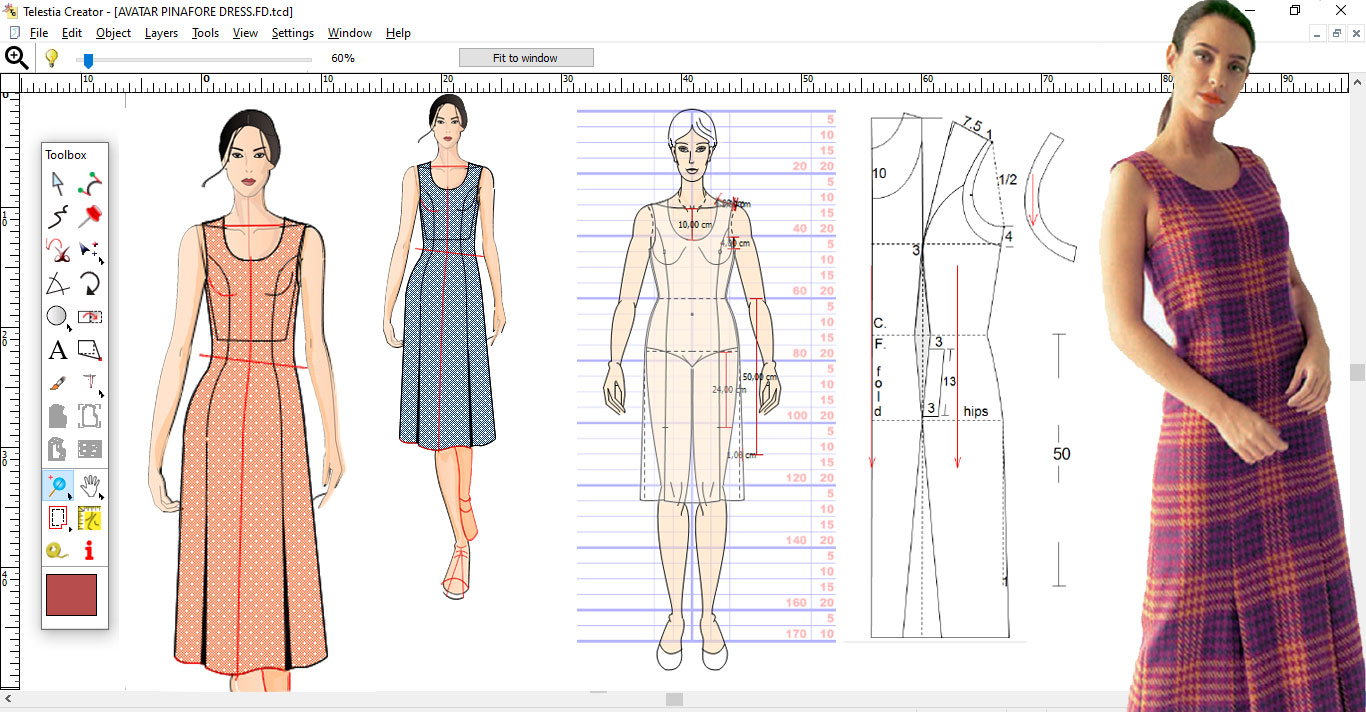The height and width of the screenshot is (712, 1366).
Task: Click the zoom level slider handle
Action: tap(88, 60)
